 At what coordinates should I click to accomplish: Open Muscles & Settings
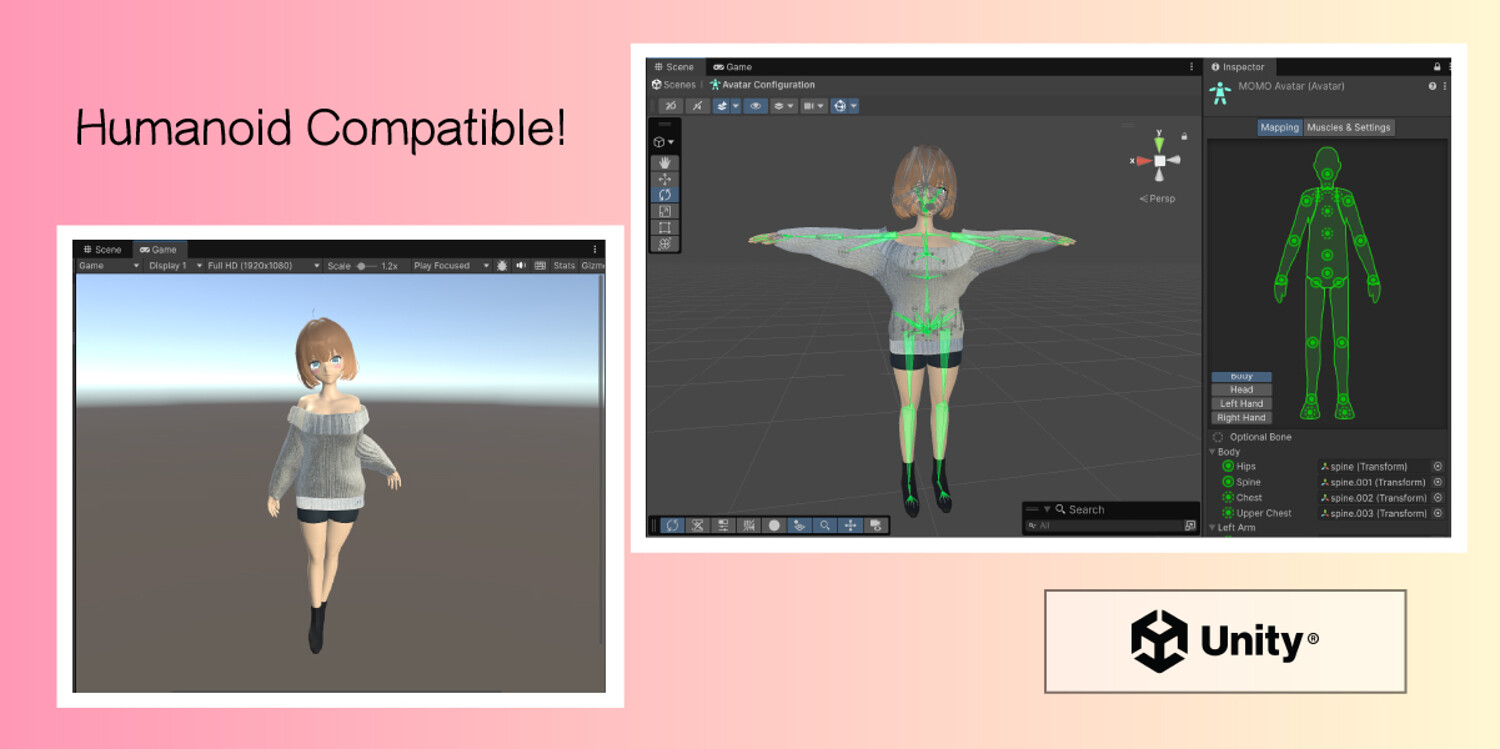pyautogui.click(x=1349, y=127)
